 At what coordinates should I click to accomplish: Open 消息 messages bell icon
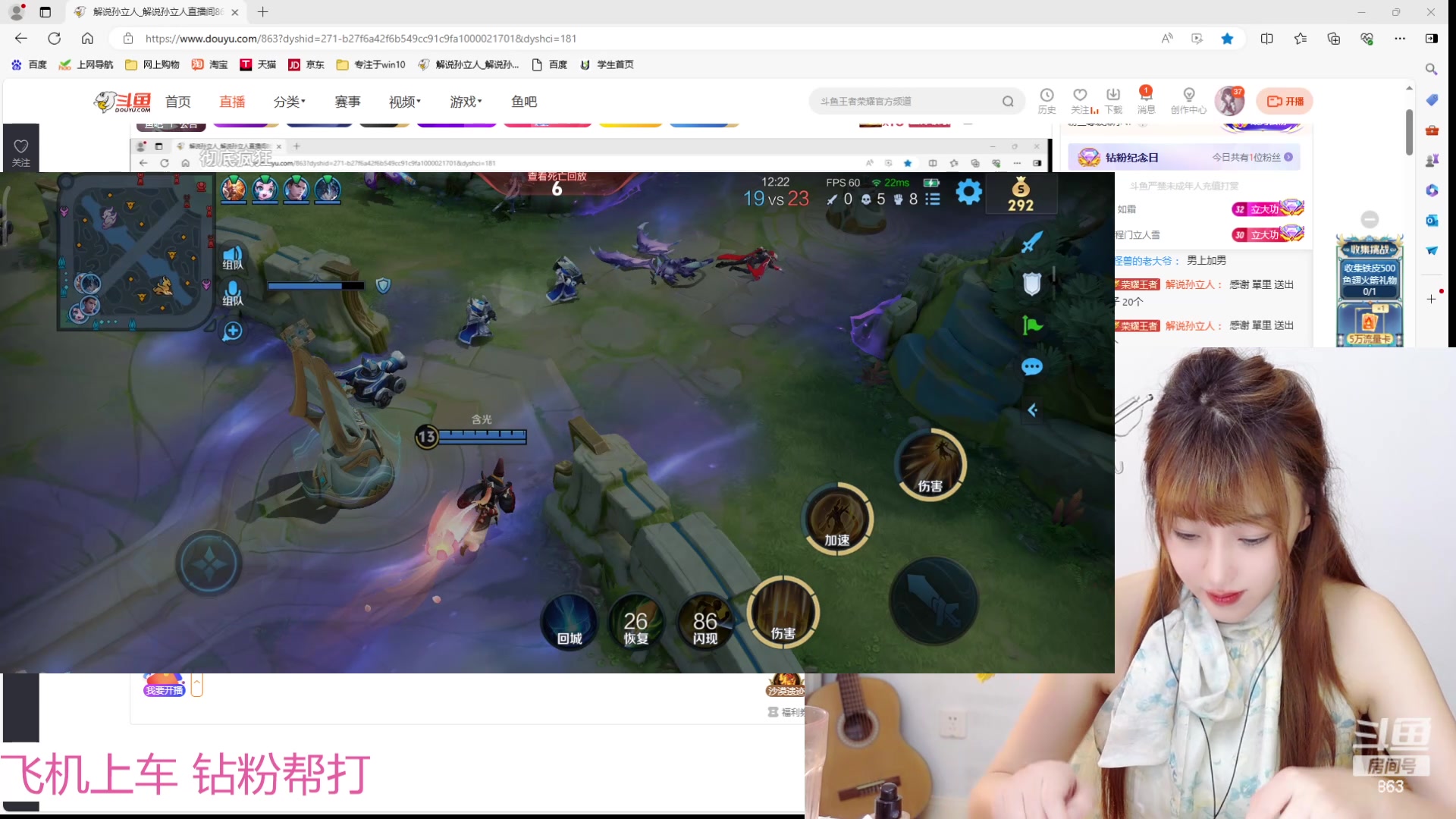pyautogui.click(x=1146, y=100)
